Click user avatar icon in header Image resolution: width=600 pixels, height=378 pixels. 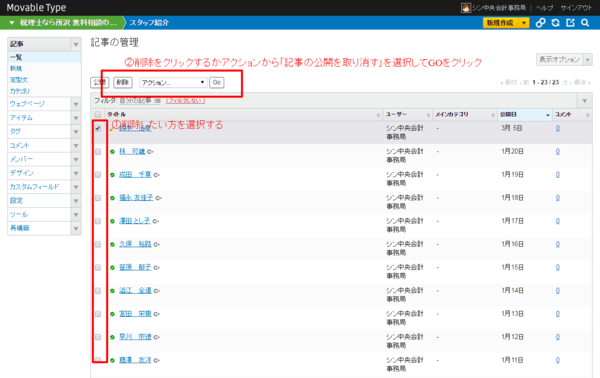[x=466, y=8]
